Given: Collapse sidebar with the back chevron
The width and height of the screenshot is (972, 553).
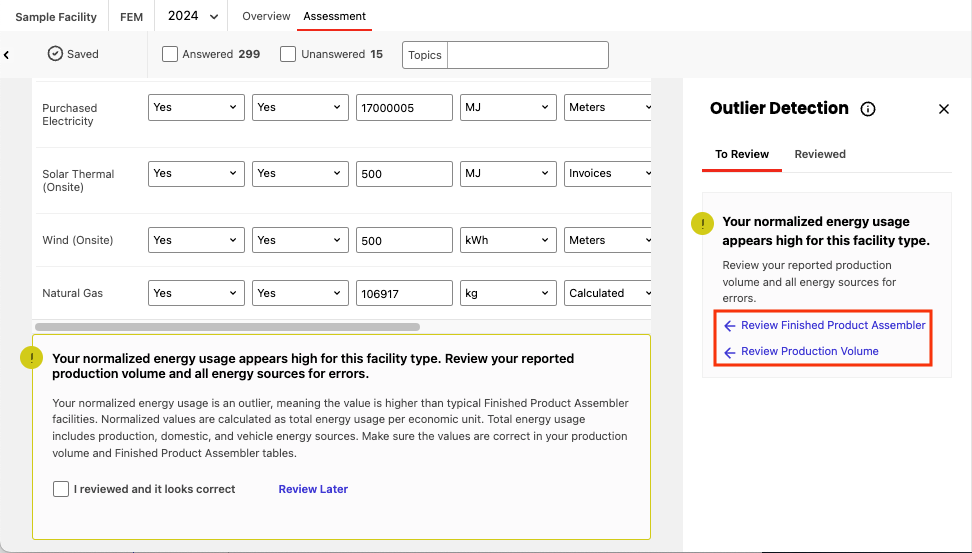Looking at the screenshot, I should pos(7,55).
